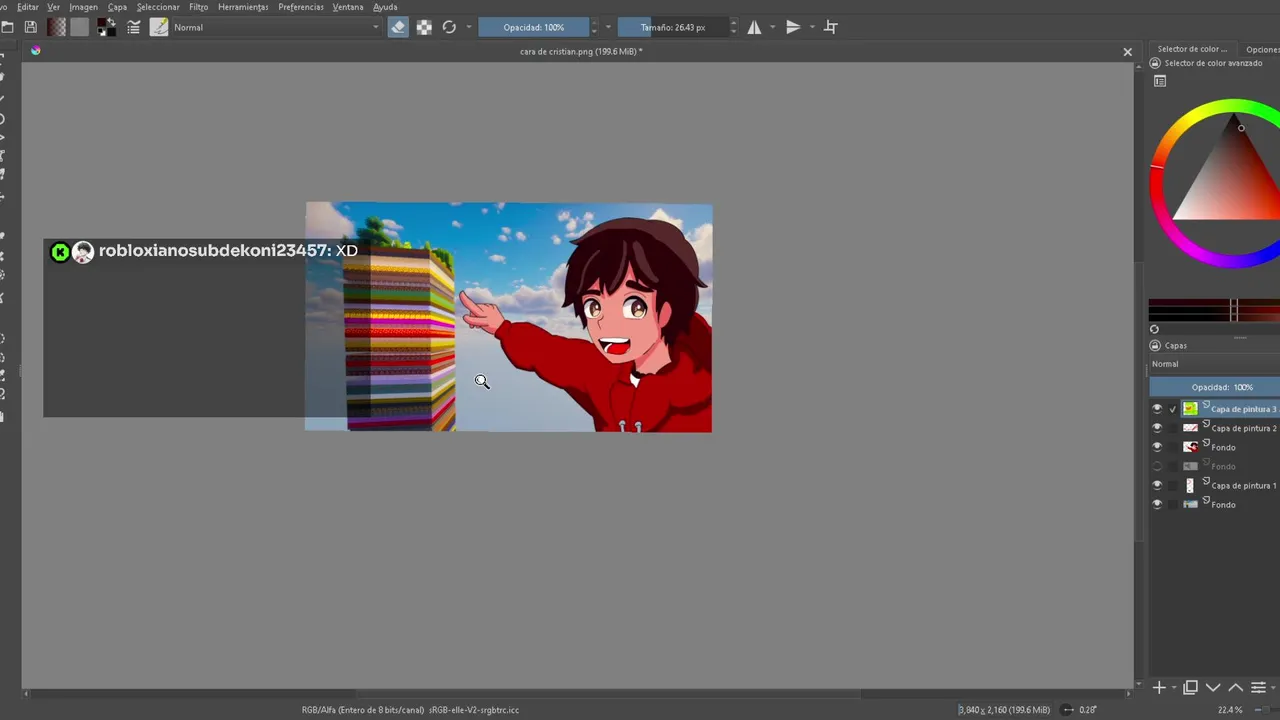The image size is (1280, 720).
Task: Select Capa de pintura 1 layer
Action: click(x=1243, y=485)
